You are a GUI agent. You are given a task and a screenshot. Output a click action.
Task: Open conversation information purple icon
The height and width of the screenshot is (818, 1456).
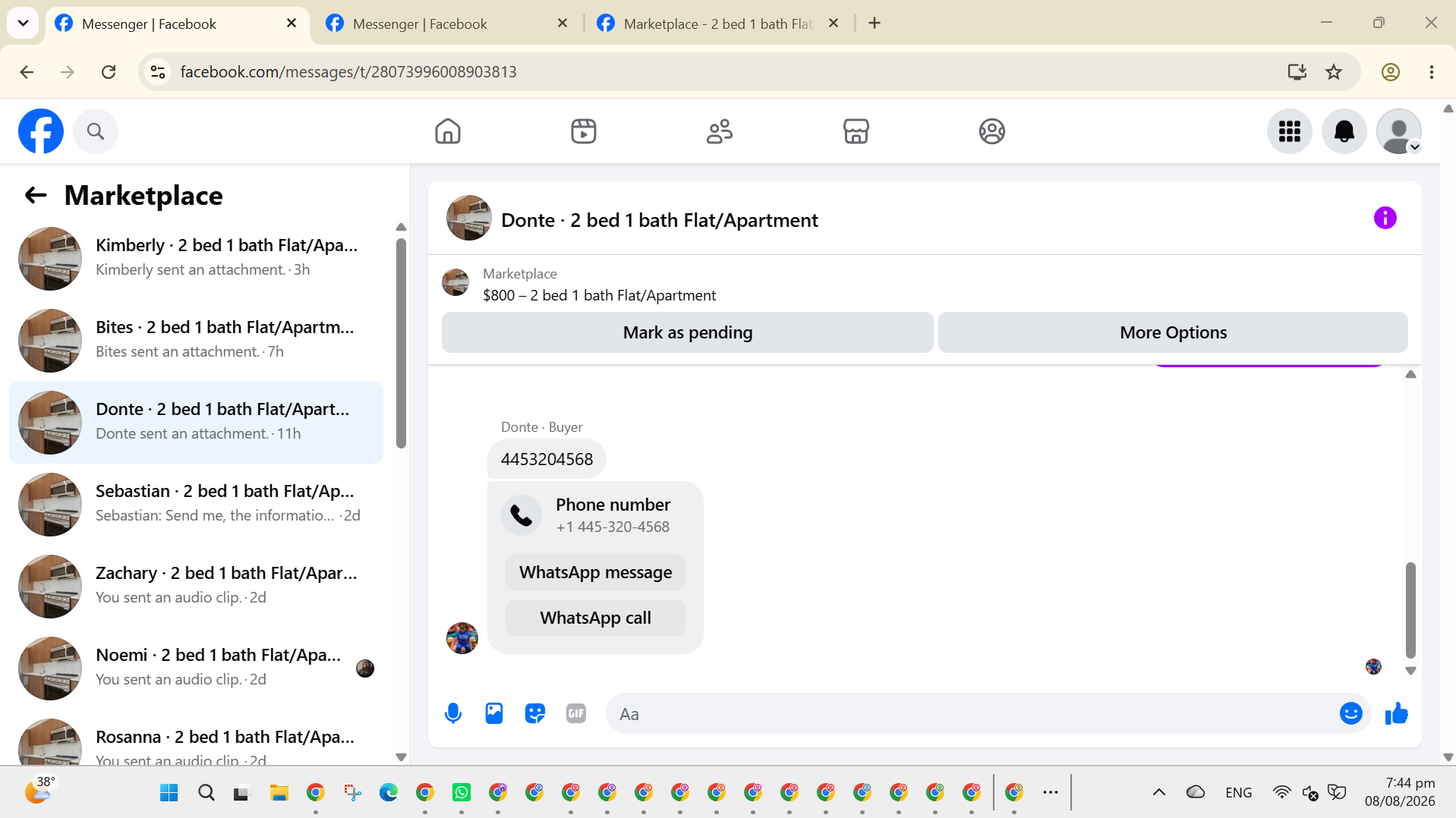(x=1385, y=219)
